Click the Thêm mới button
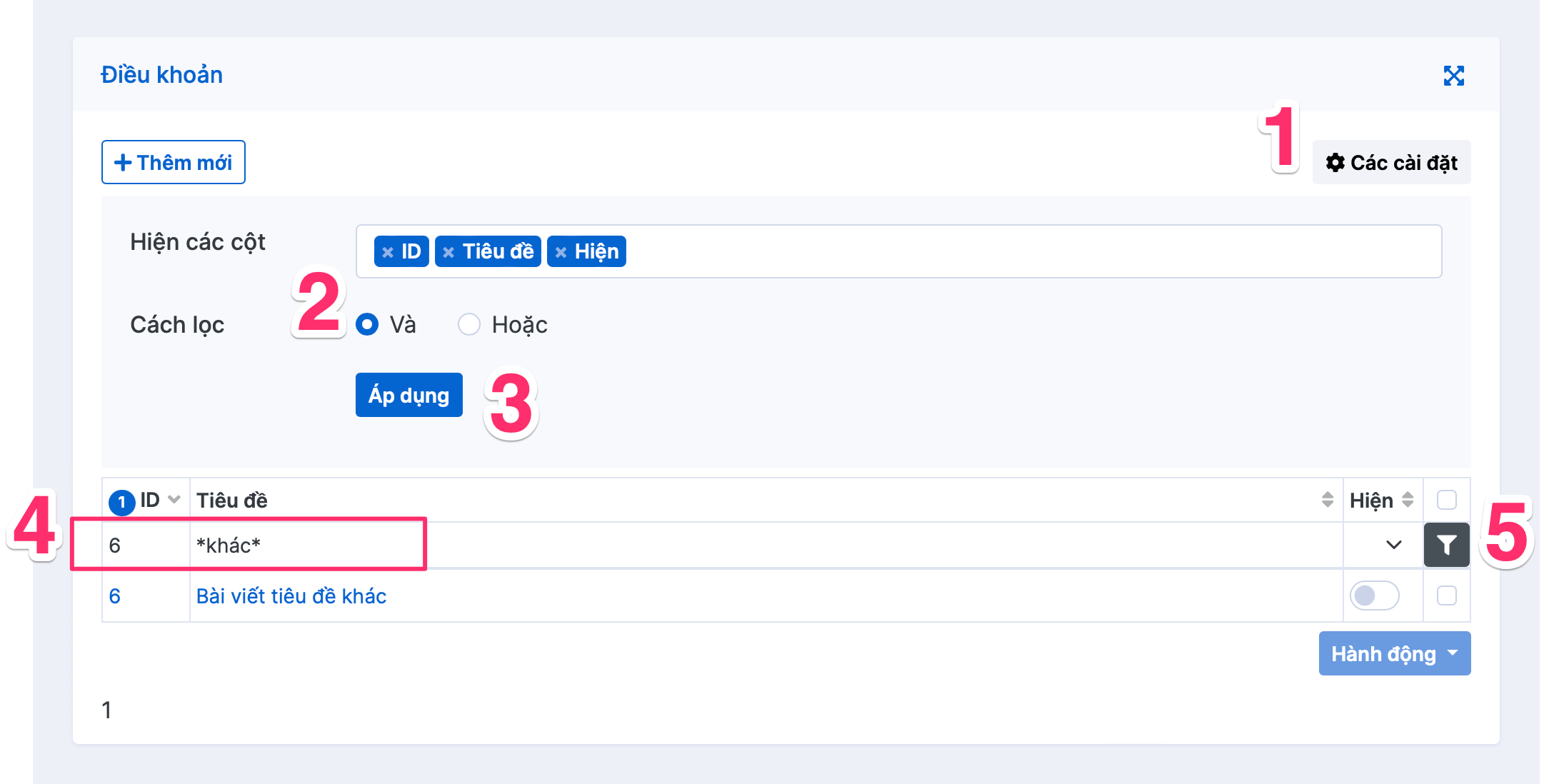Screen dimensions: 1564x784 174,163
